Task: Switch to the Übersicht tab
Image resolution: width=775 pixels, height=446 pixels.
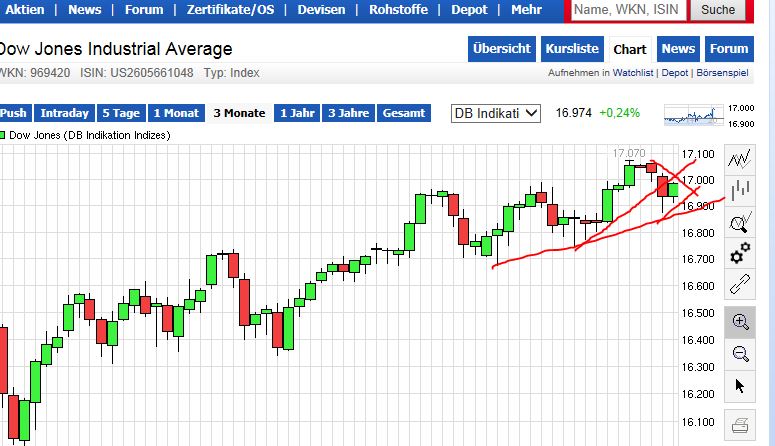Action: click(x=502, y=49)
